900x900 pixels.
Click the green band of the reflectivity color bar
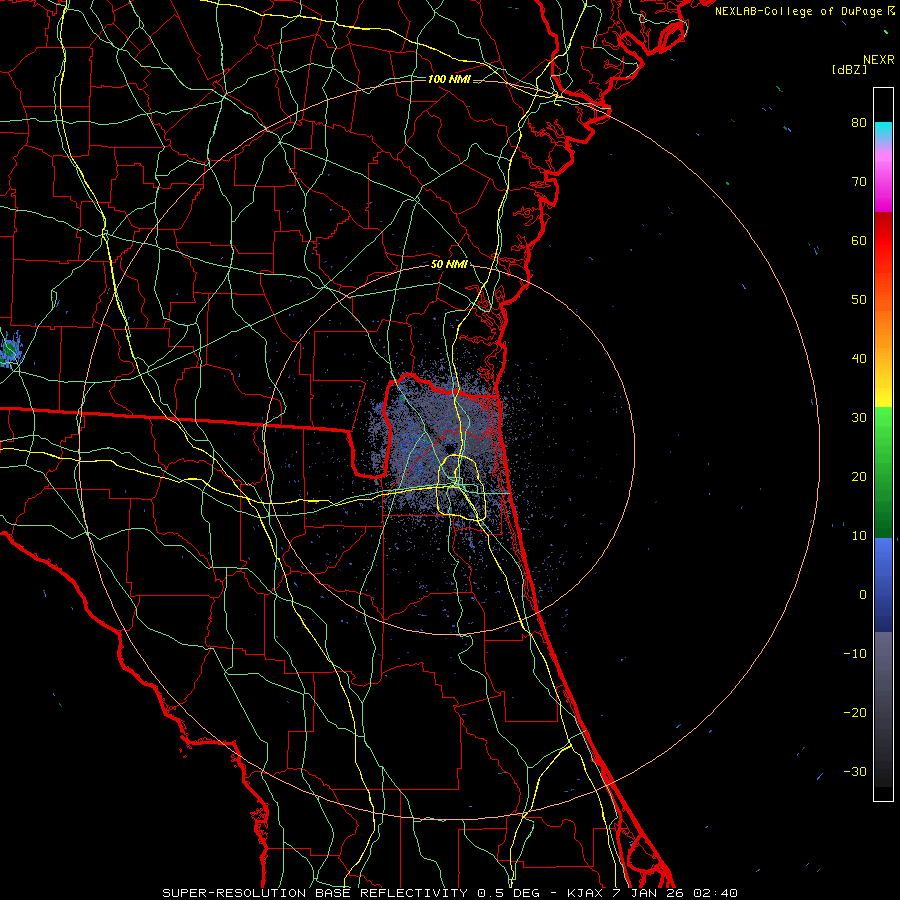[x=883, y=472]
